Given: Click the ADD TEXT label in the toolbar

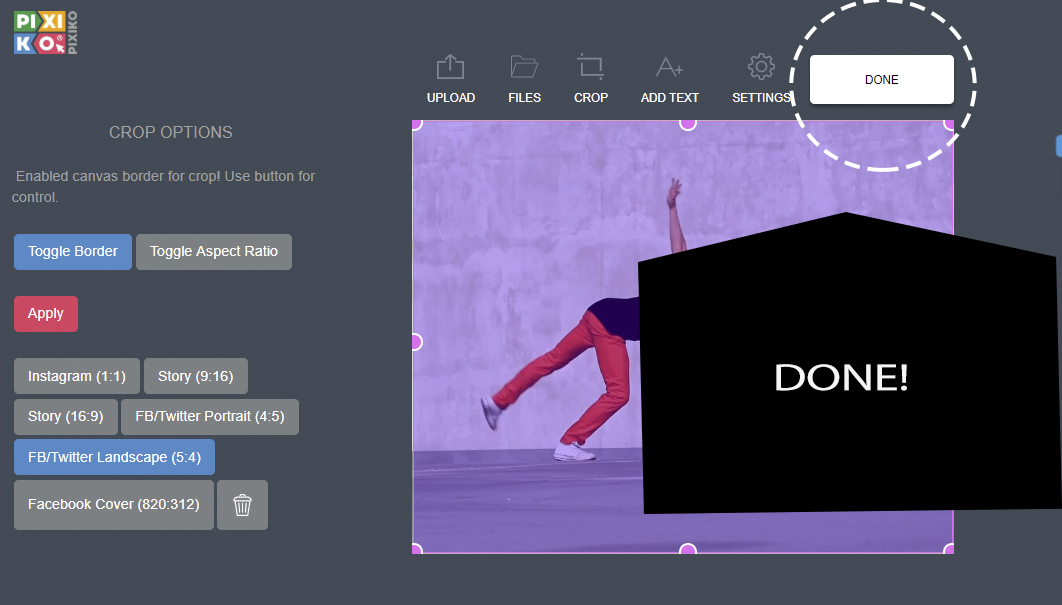Looking at the screenshot, I should [x=669, y=98].
